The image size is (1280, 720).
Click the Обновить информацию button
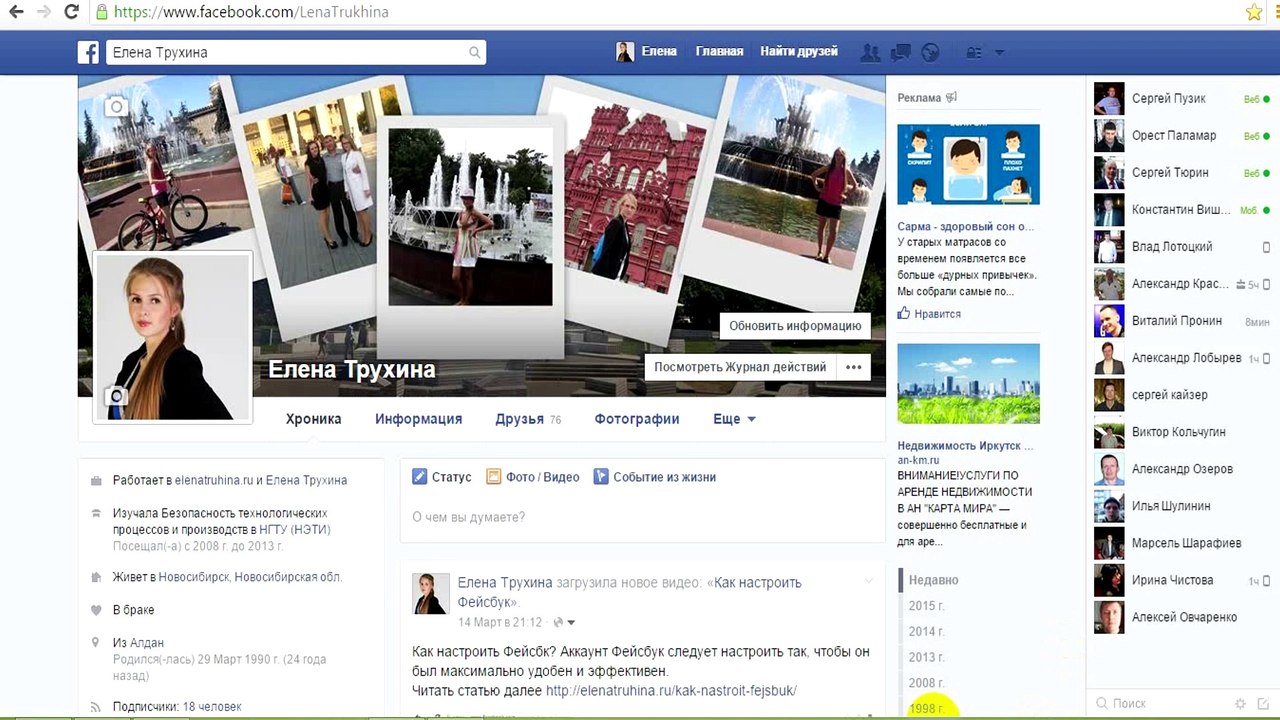pos(795,326)
